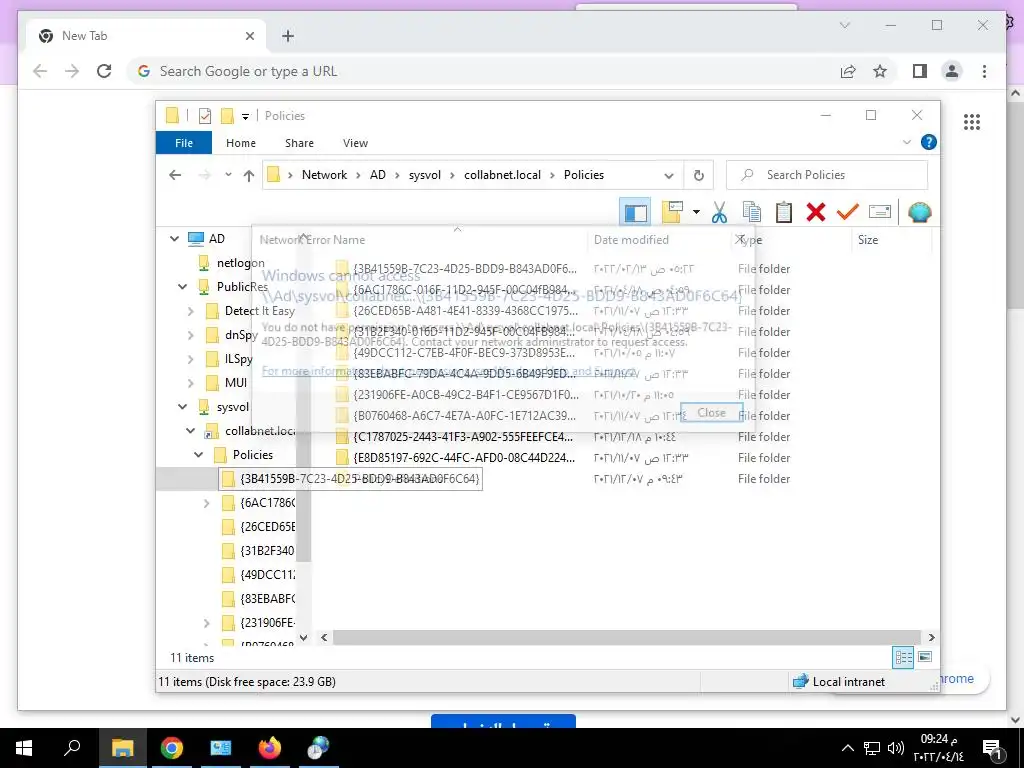The width and height of the screenshot is (1024, 768).
Task: Click sysvol in the breadcrumb path
Action: click(x=424, y=175)
